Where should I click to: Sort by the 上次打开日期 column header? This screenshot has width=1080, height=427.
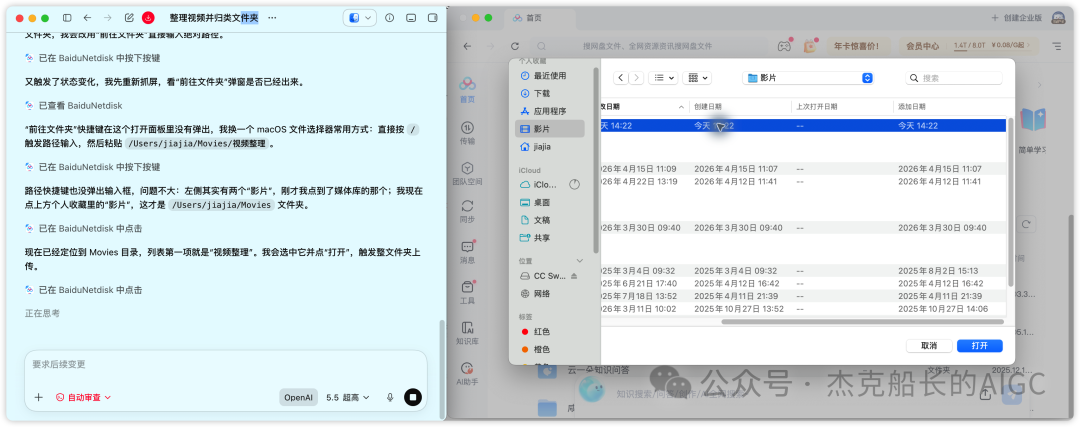click(x=842, y=107)
